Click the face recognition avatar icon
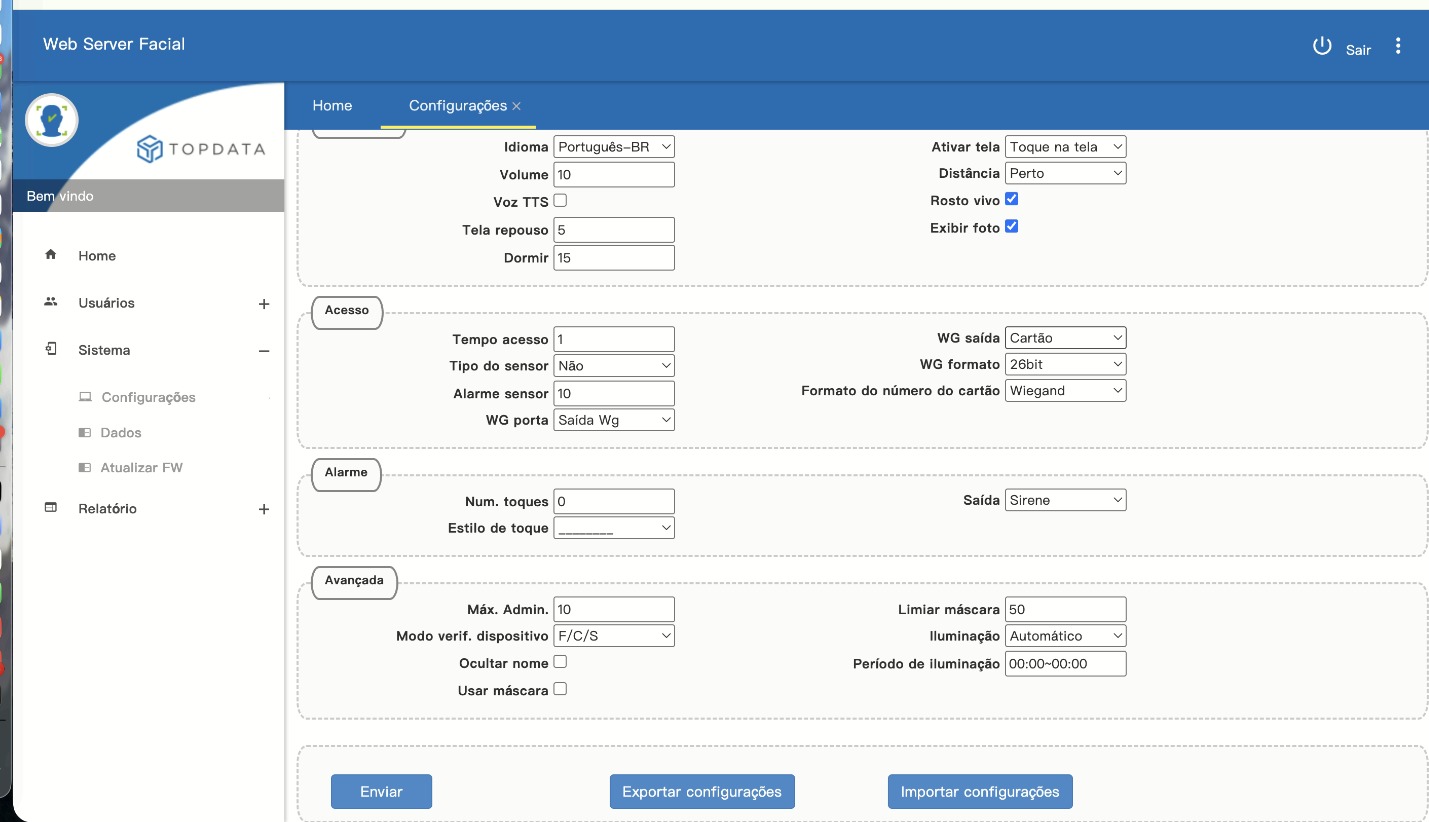The width and height of the screenshot is (1429, 822). click(x=51, y=120)
